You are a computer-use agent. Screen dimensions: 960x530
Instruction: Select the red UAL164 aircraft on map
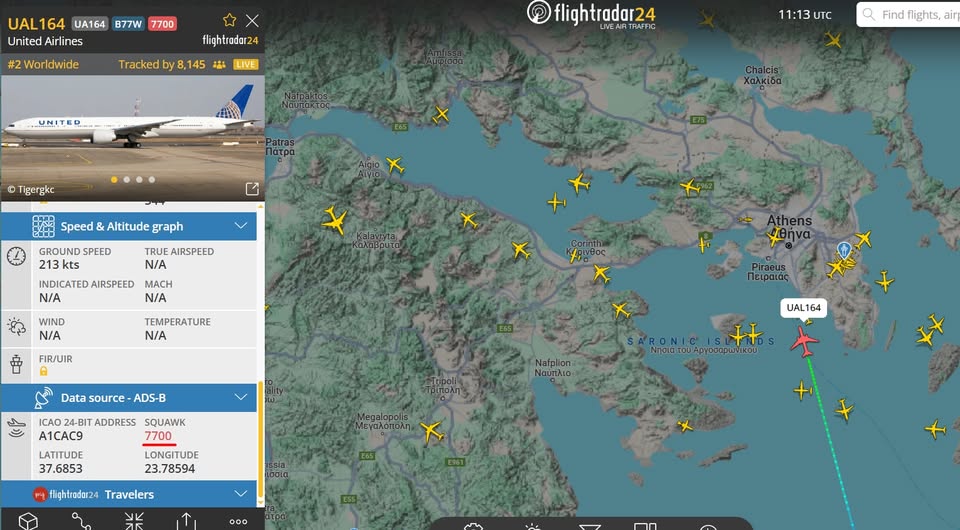point(804,341)
